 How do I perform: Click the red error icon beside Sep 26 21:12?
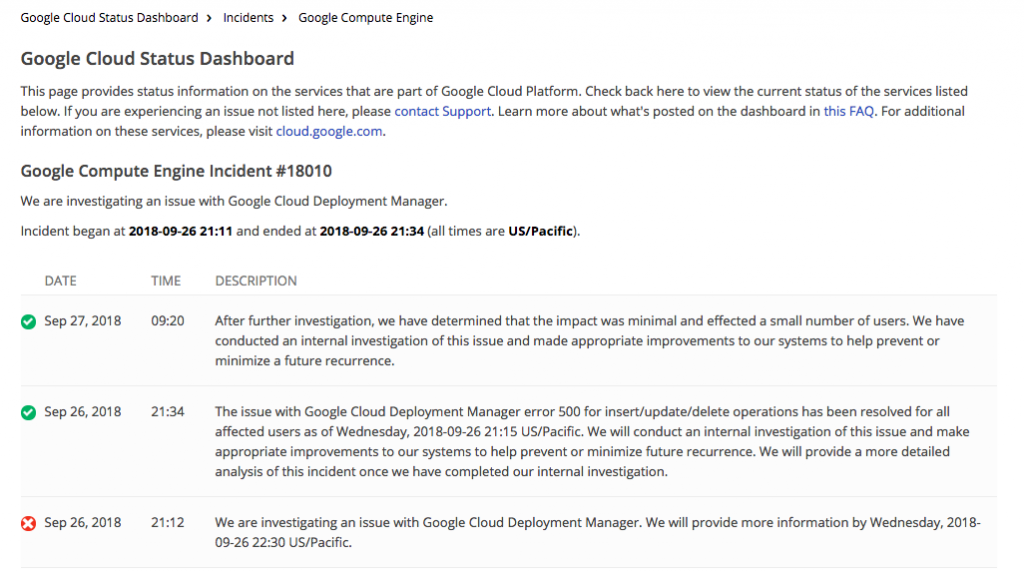tap(28, 523)
